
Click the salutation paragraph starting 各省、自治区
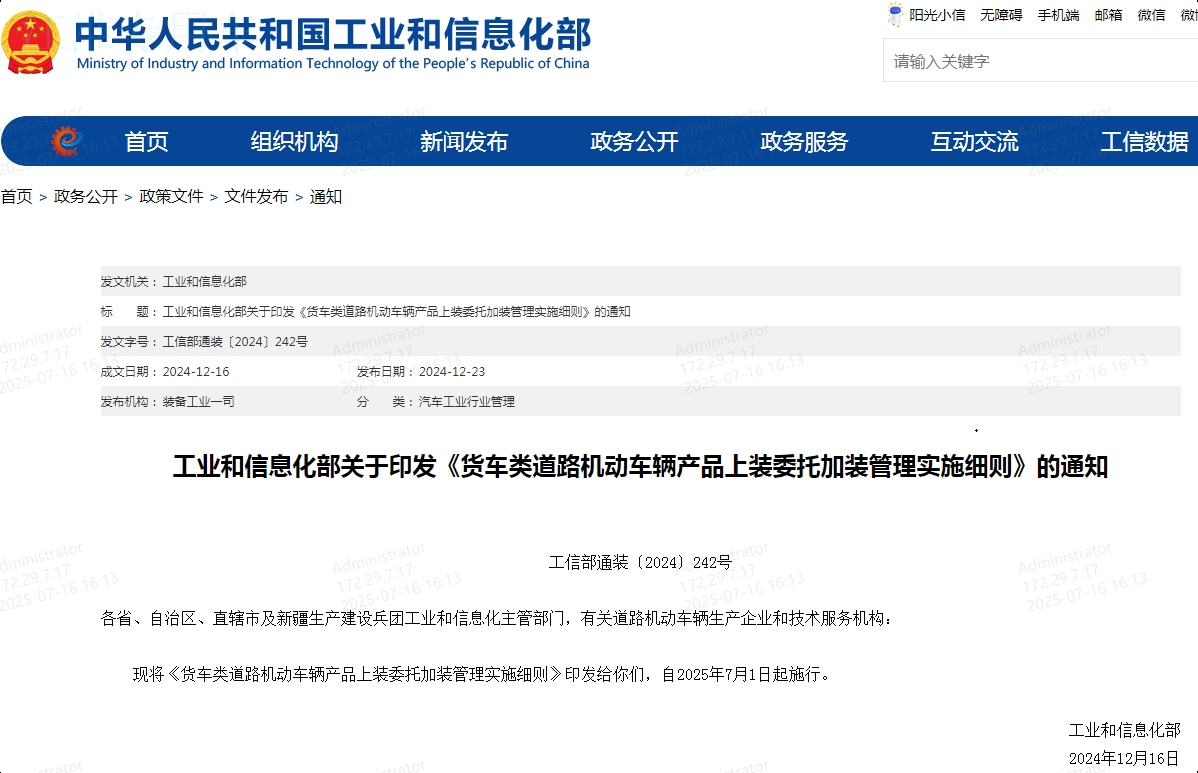(497, 619)
